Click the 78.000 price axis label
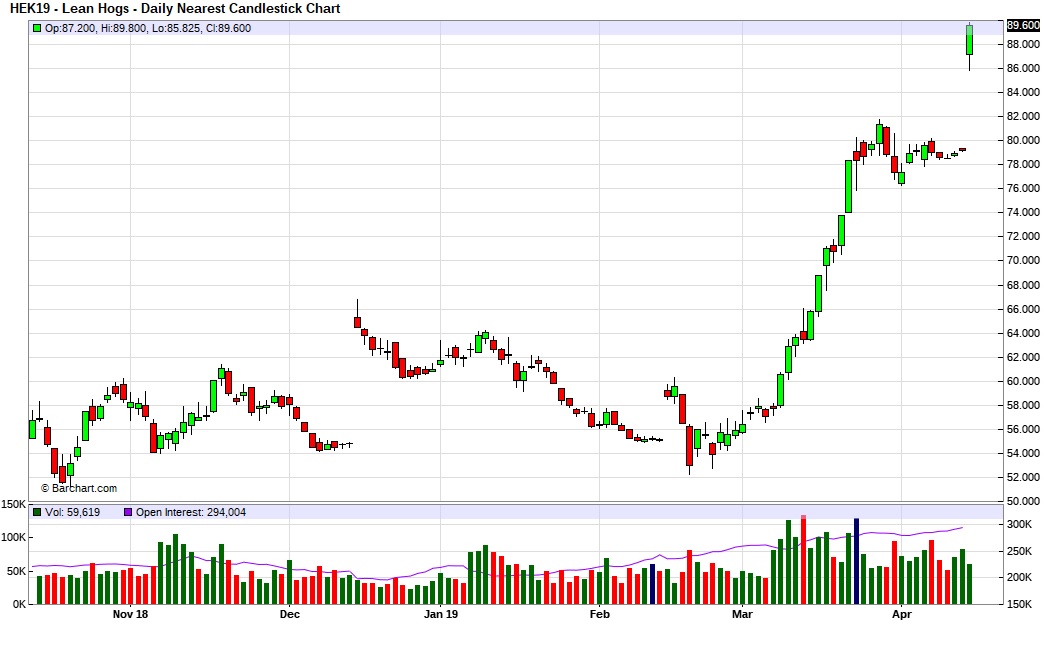Viewport: 1045px width, 645px height. click(x=1023, y=164)
